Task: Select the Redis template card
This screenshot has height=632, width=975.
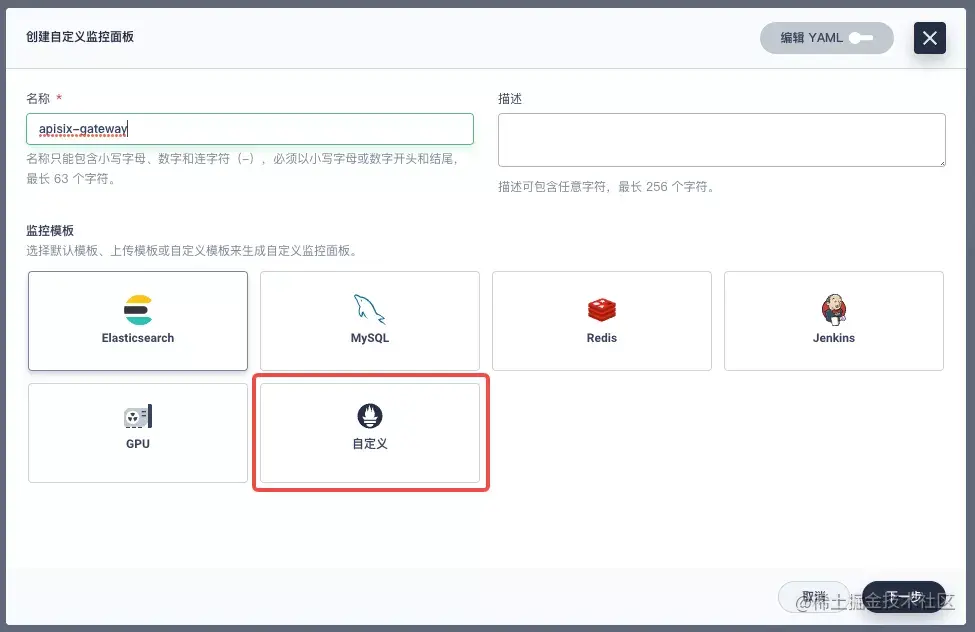Action: [x=601, y=320]
